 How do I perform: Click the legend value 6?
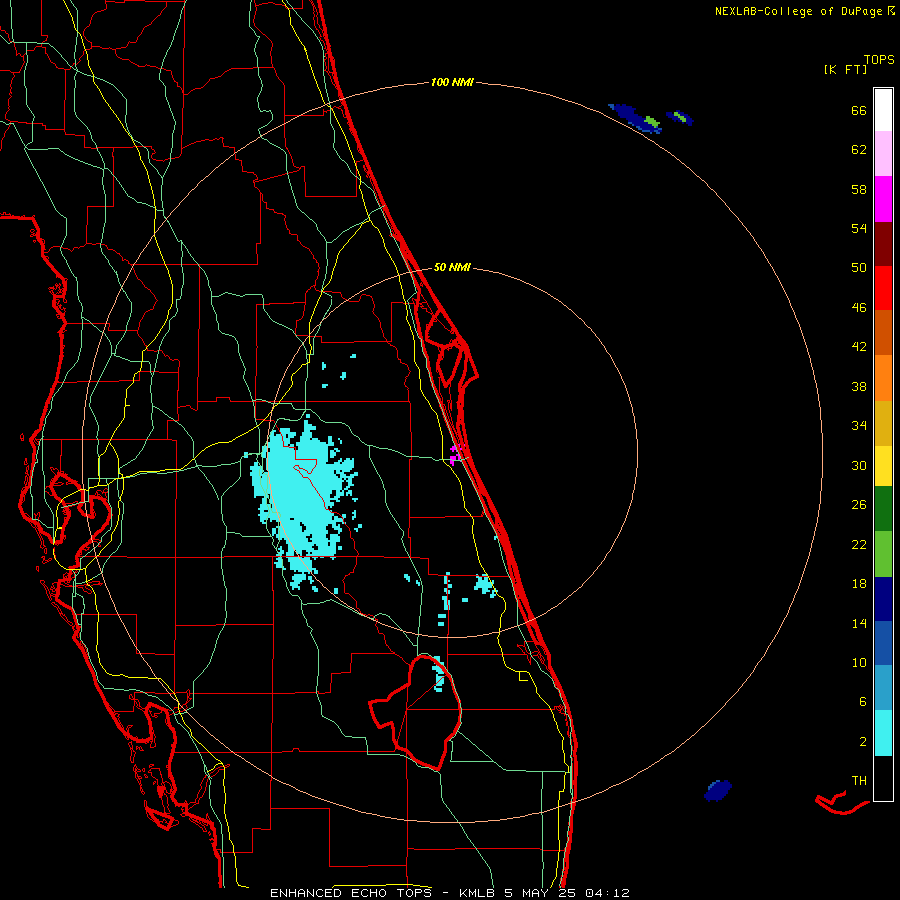862,702
